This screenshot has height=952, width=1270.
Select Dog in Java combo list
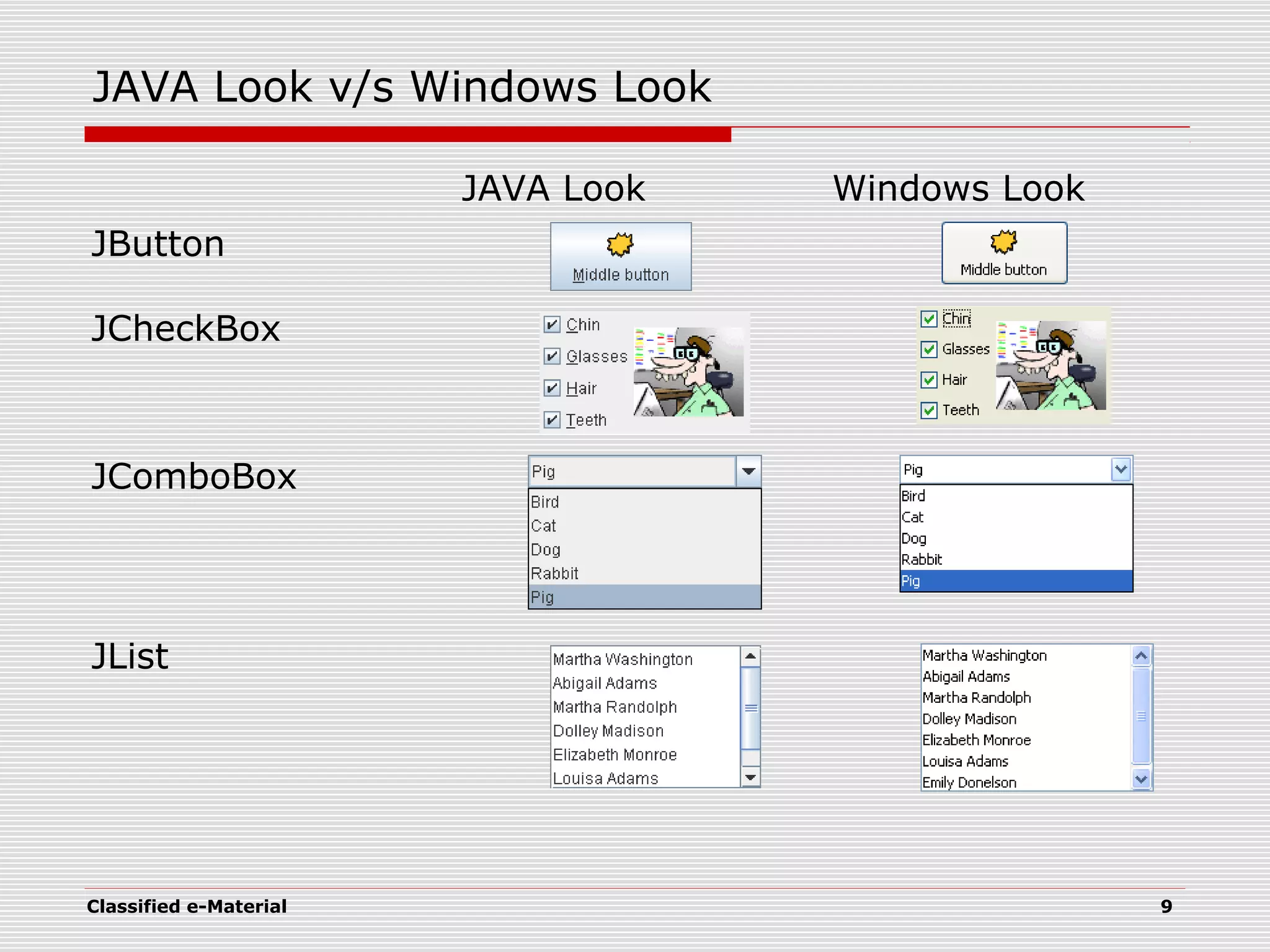(x=645, y=550)
